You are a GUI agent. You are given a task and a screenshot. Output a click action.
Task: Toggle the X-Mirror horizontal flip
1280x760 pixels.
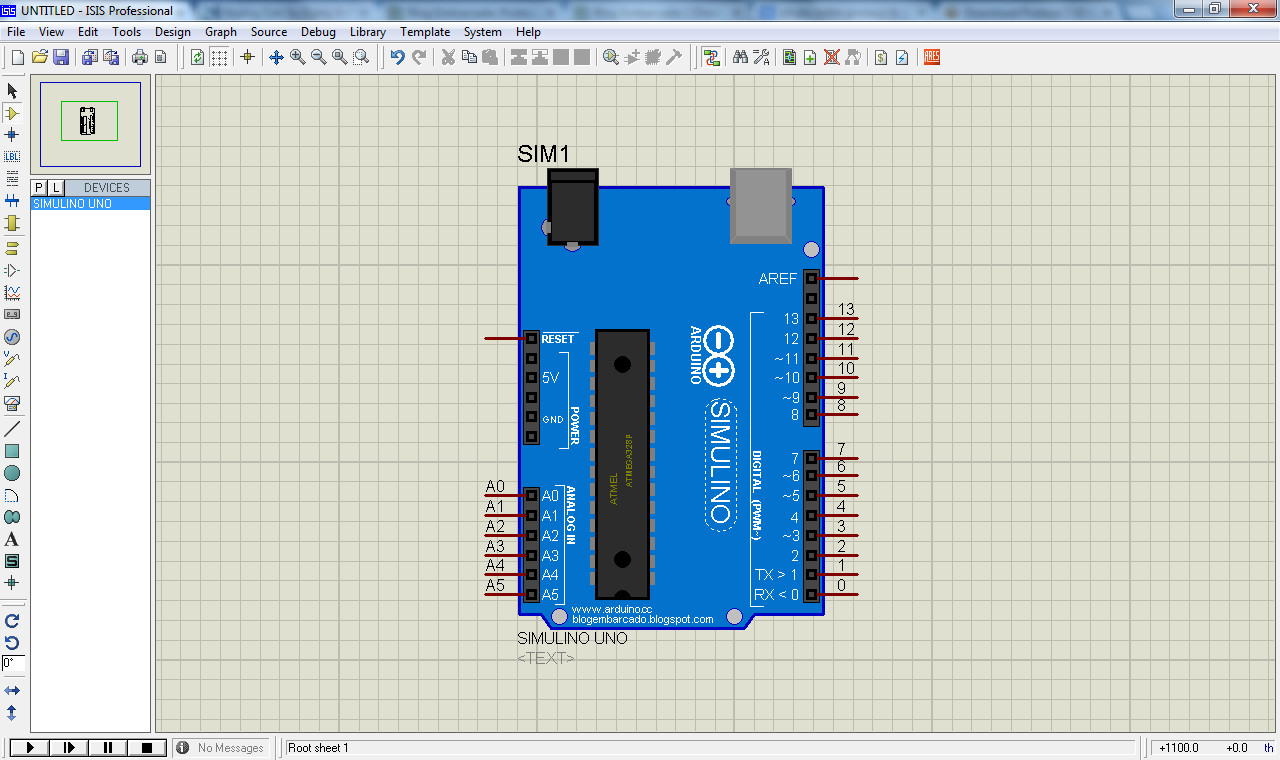[x=12, y=691]
